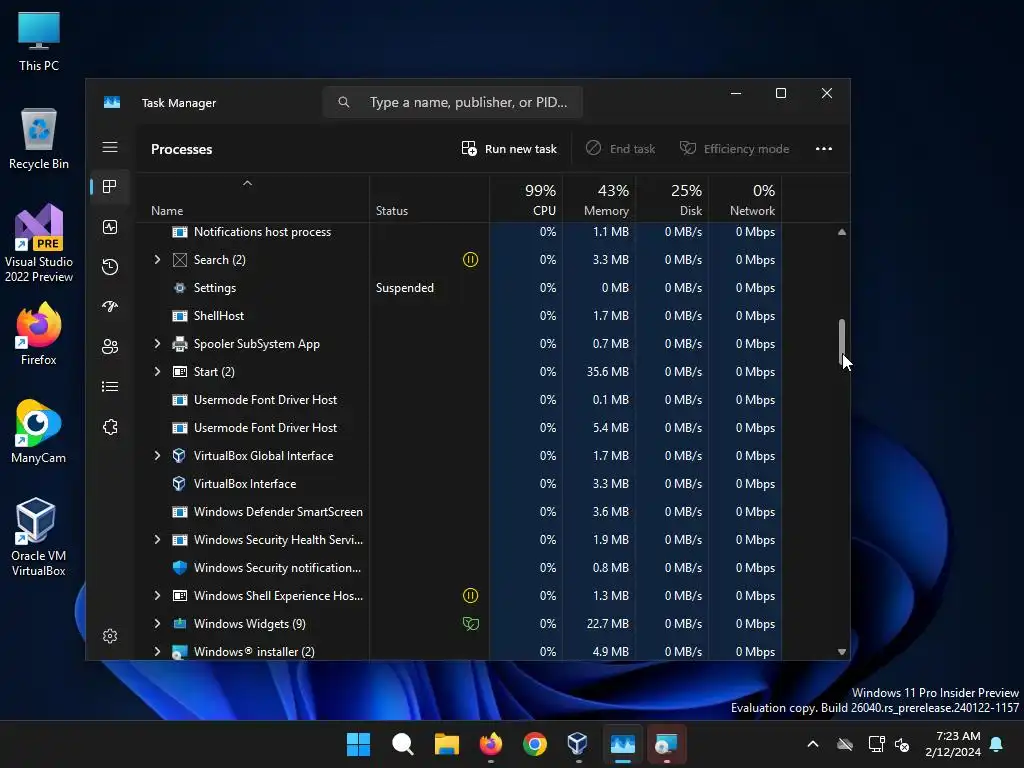Open the Users sidebar icon
1024x768 pixels.
110,346
